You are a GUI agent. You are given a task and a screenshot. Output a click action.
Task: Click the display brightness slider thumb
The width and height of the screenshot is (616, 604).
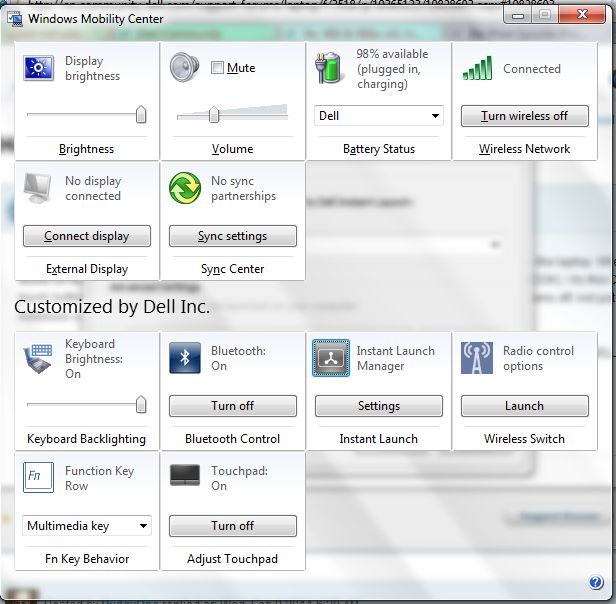tap(141, 115)
